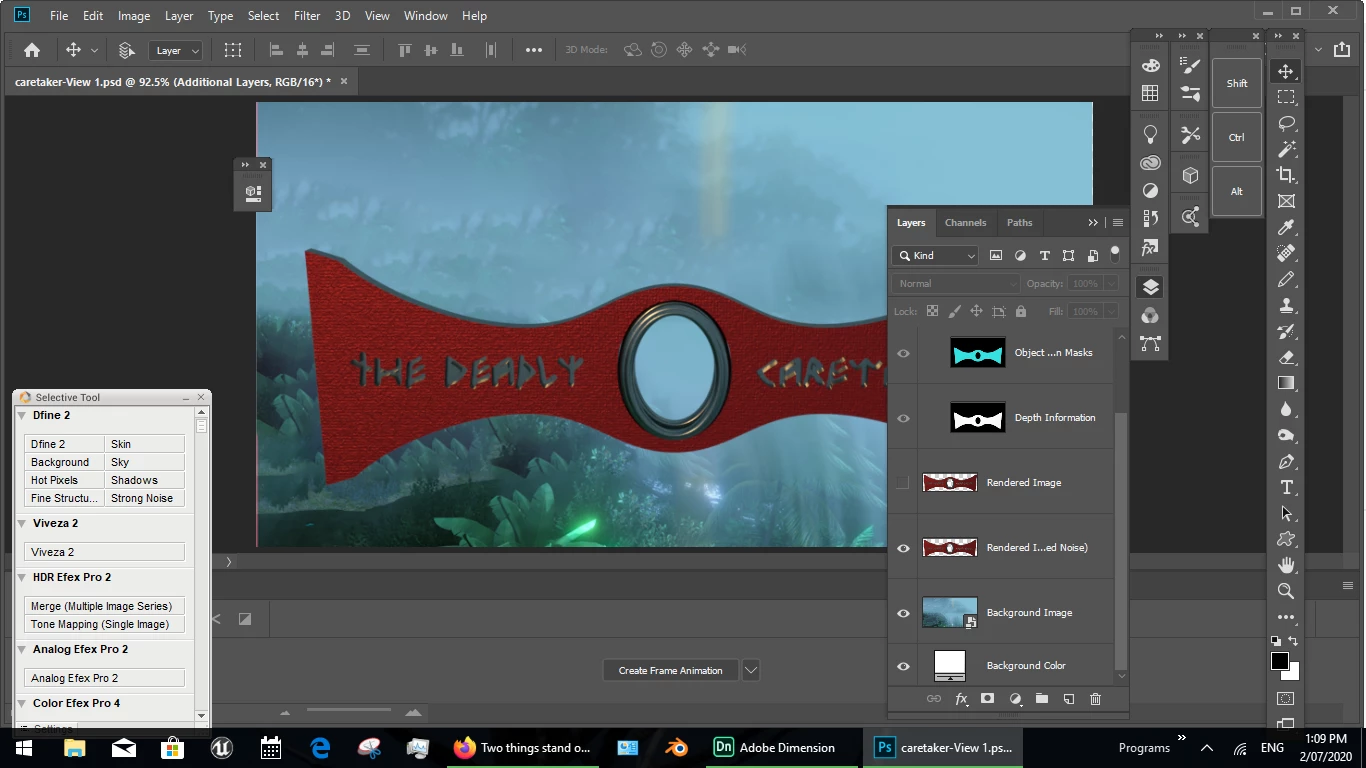Open the Create Frame Animation dropdown arrow
This screenshot has width=1366, height=768.
click(x=751, y=670)
